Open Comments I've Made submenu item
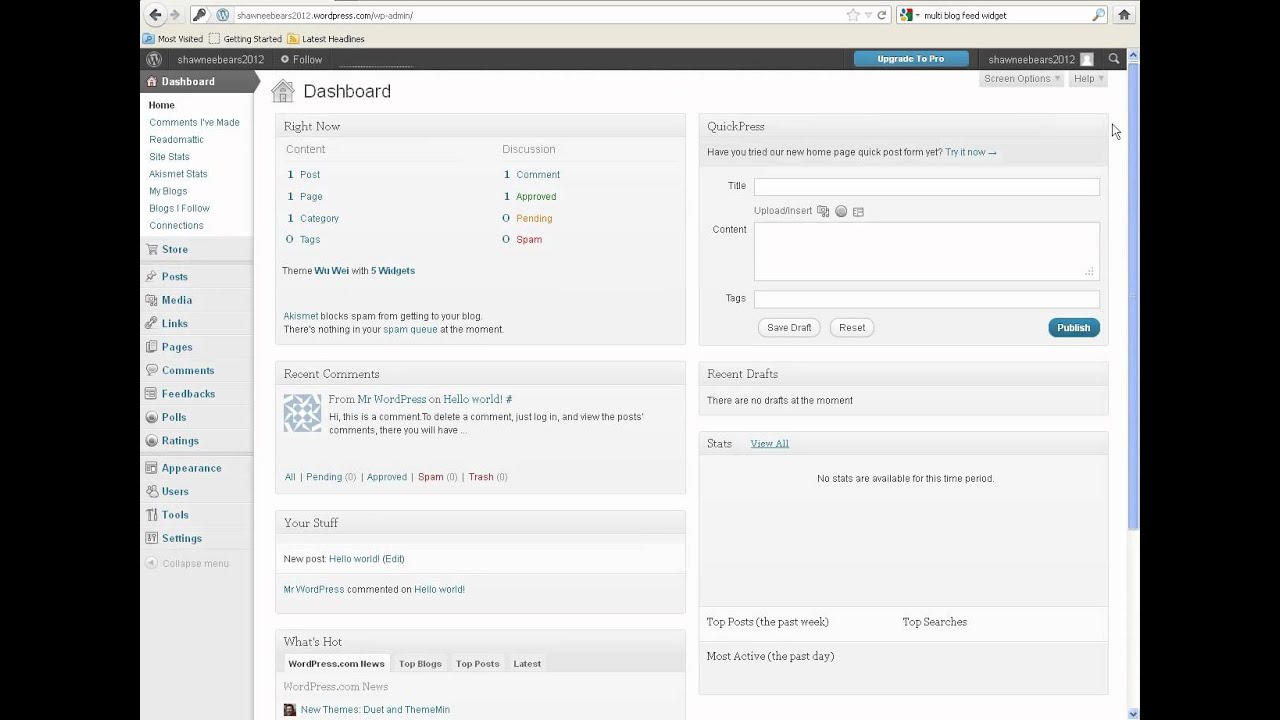This screenshot has height=720, width=1280. pos(194,122)
